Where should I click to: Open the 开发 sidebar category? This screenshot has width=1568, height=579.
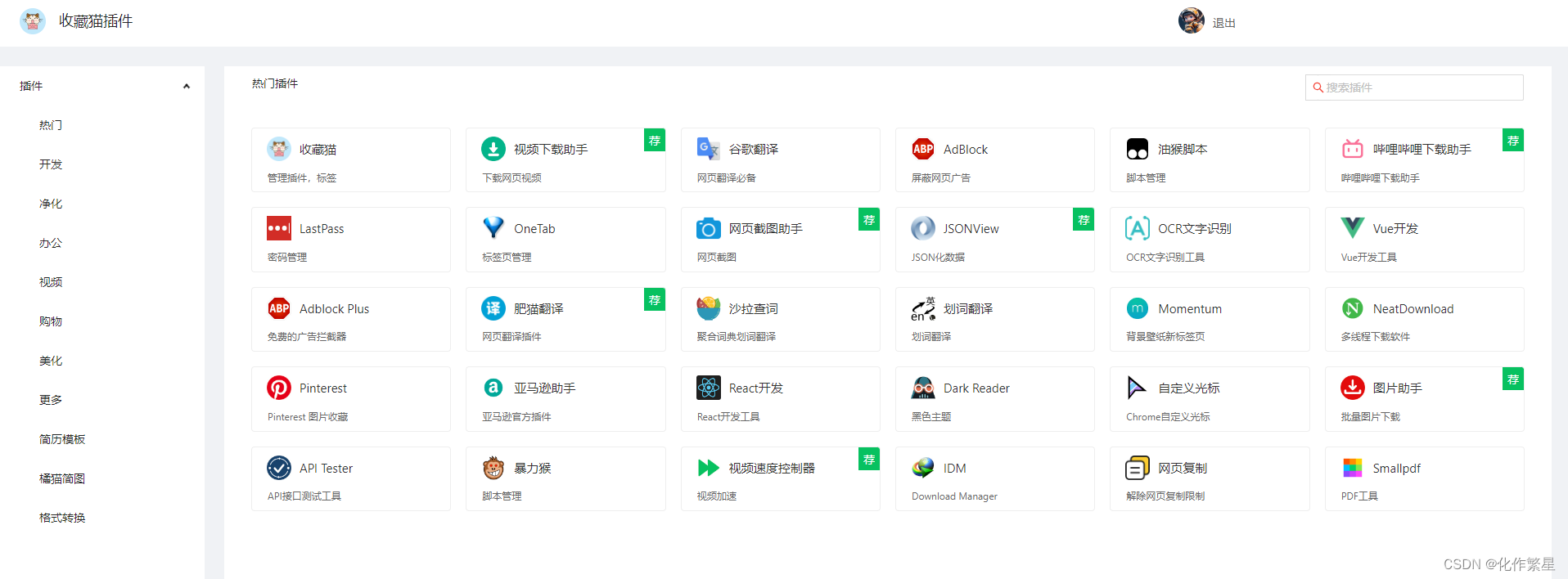51,164
